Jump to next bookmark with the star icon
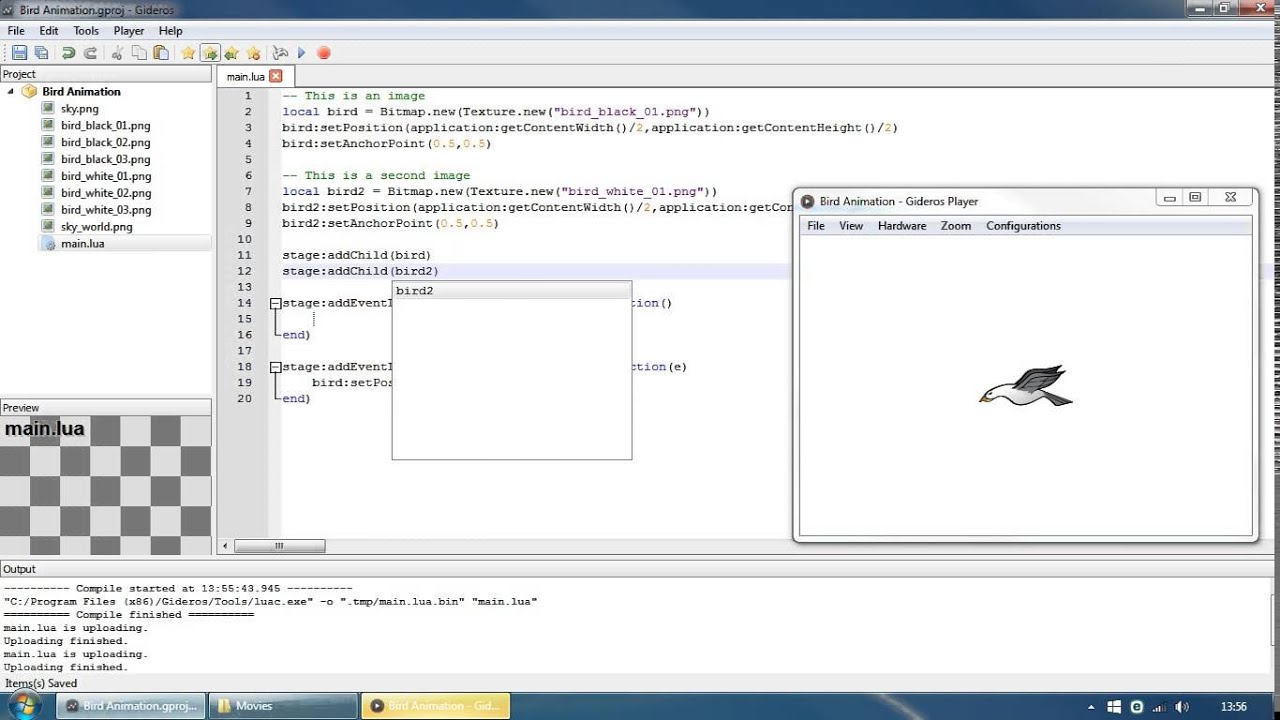Screen dimensions: 1280x720 pos(210,53)
